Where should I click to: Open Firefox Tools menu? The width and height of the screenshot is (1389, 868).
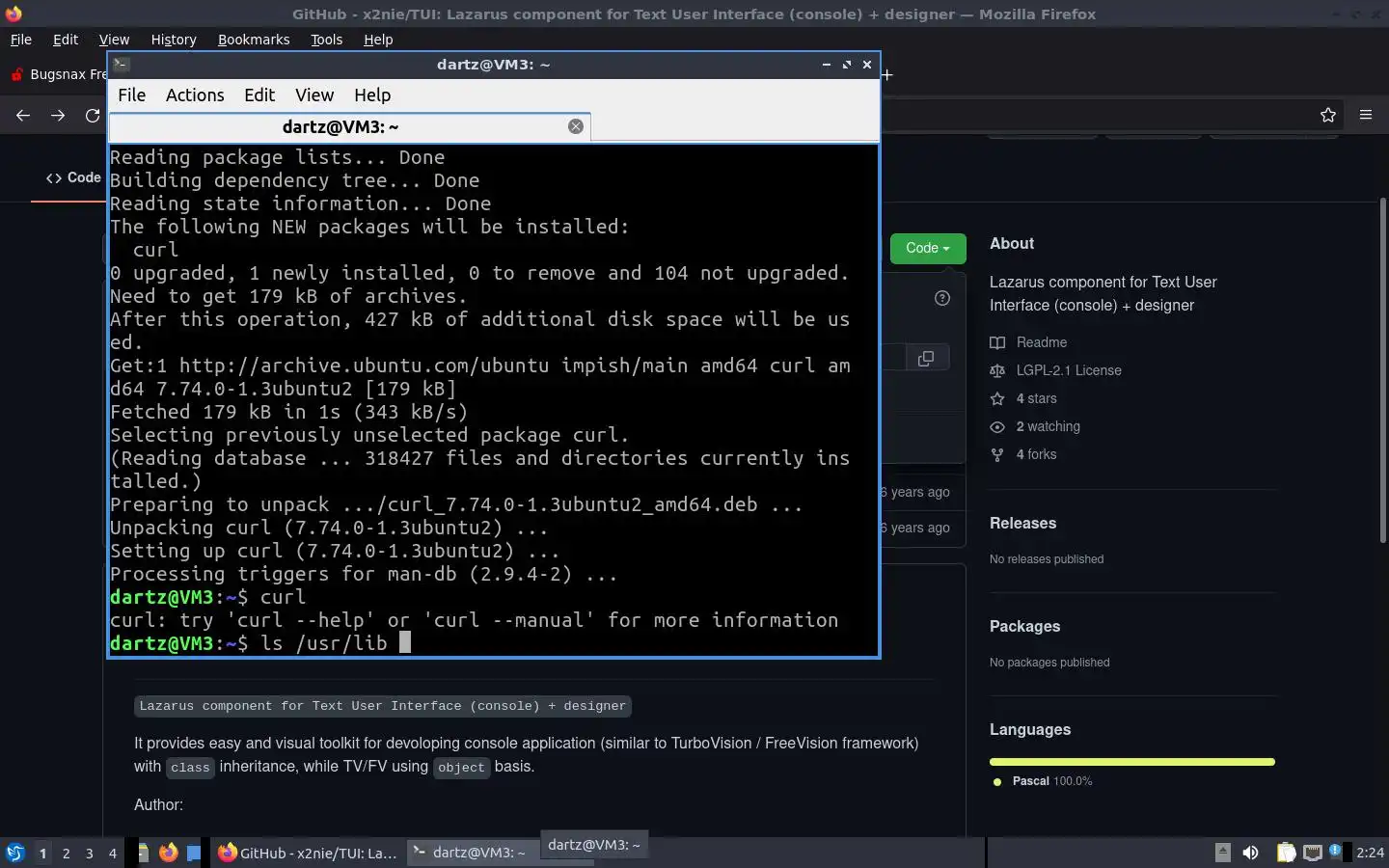326,40
